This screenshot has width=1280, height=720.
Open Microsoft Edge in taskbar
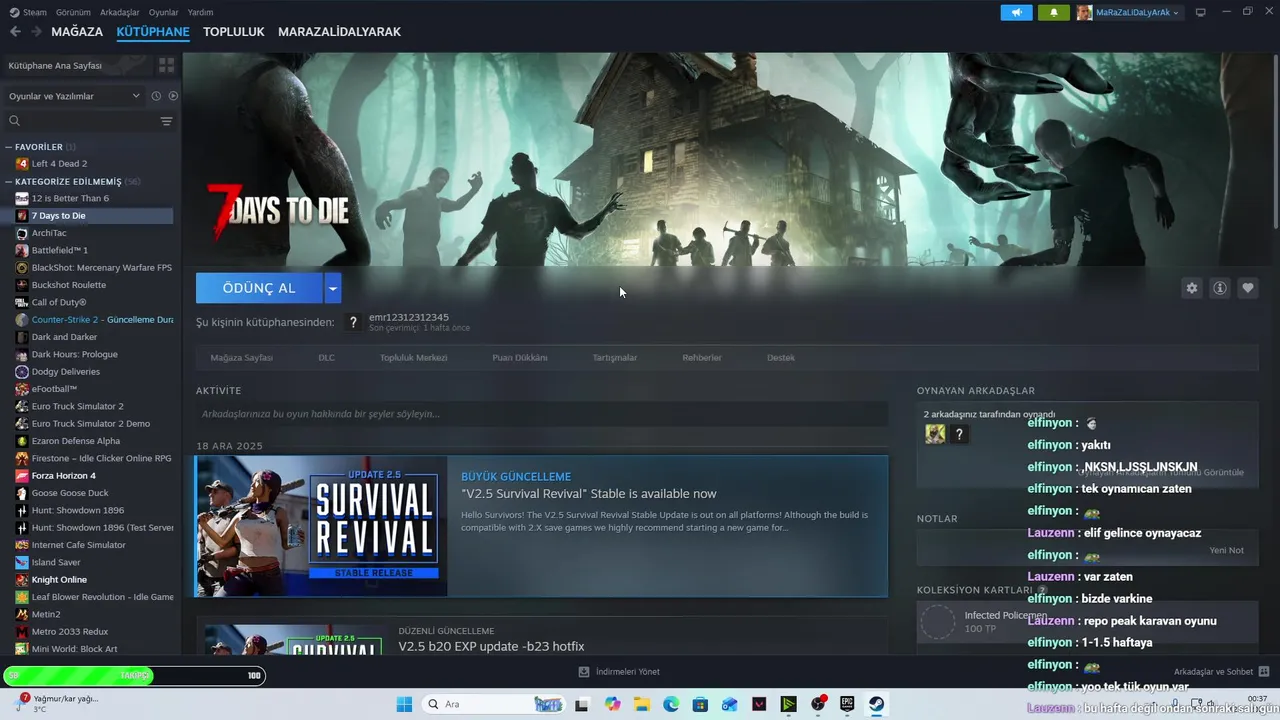click(671, 704)
